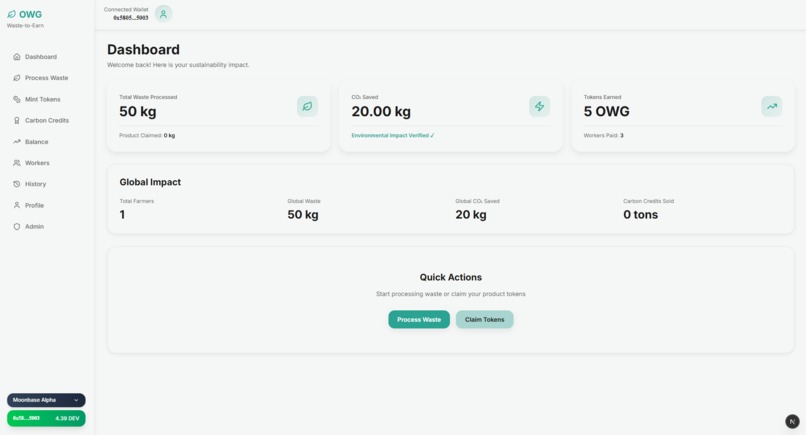Click lightning icon on CO₂ Saved card
Image resolution: width=806 pixels, height=435 pixels.
click(x=539, y=106)
